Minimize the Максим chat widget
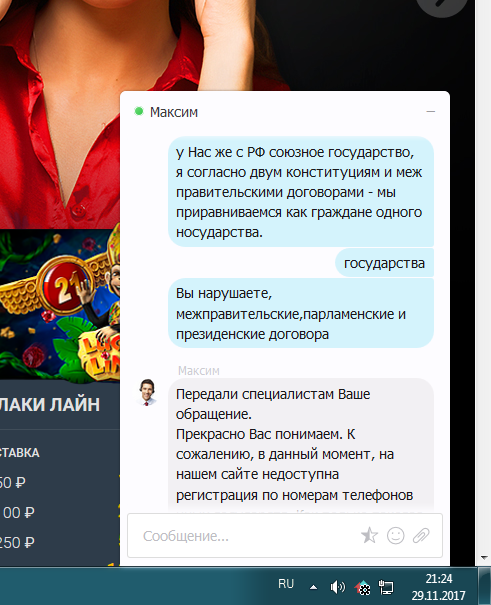The image size is (491, 605). 430,112
